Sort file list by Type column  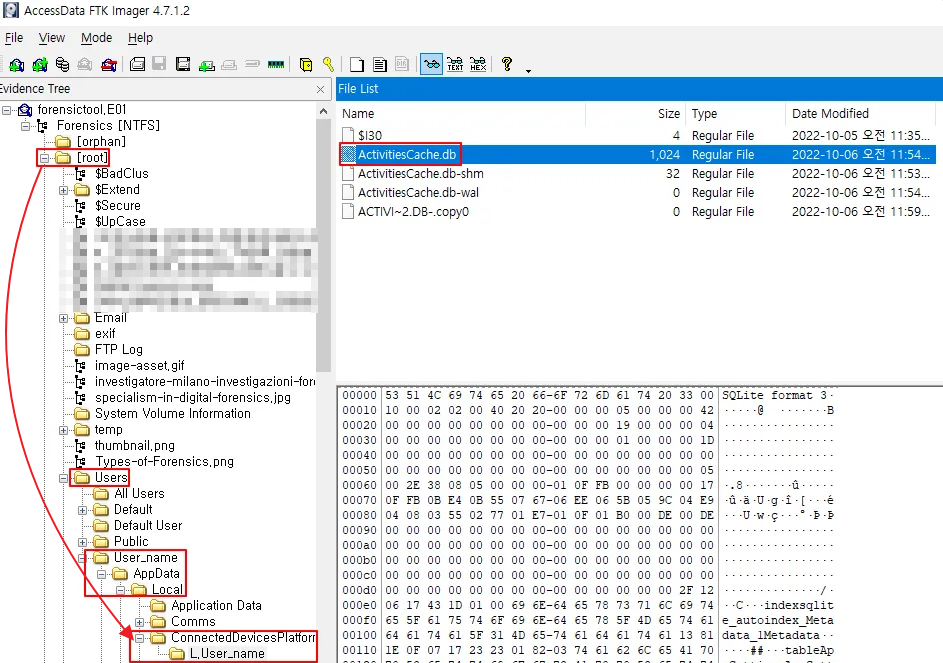(x=735, y=114)
